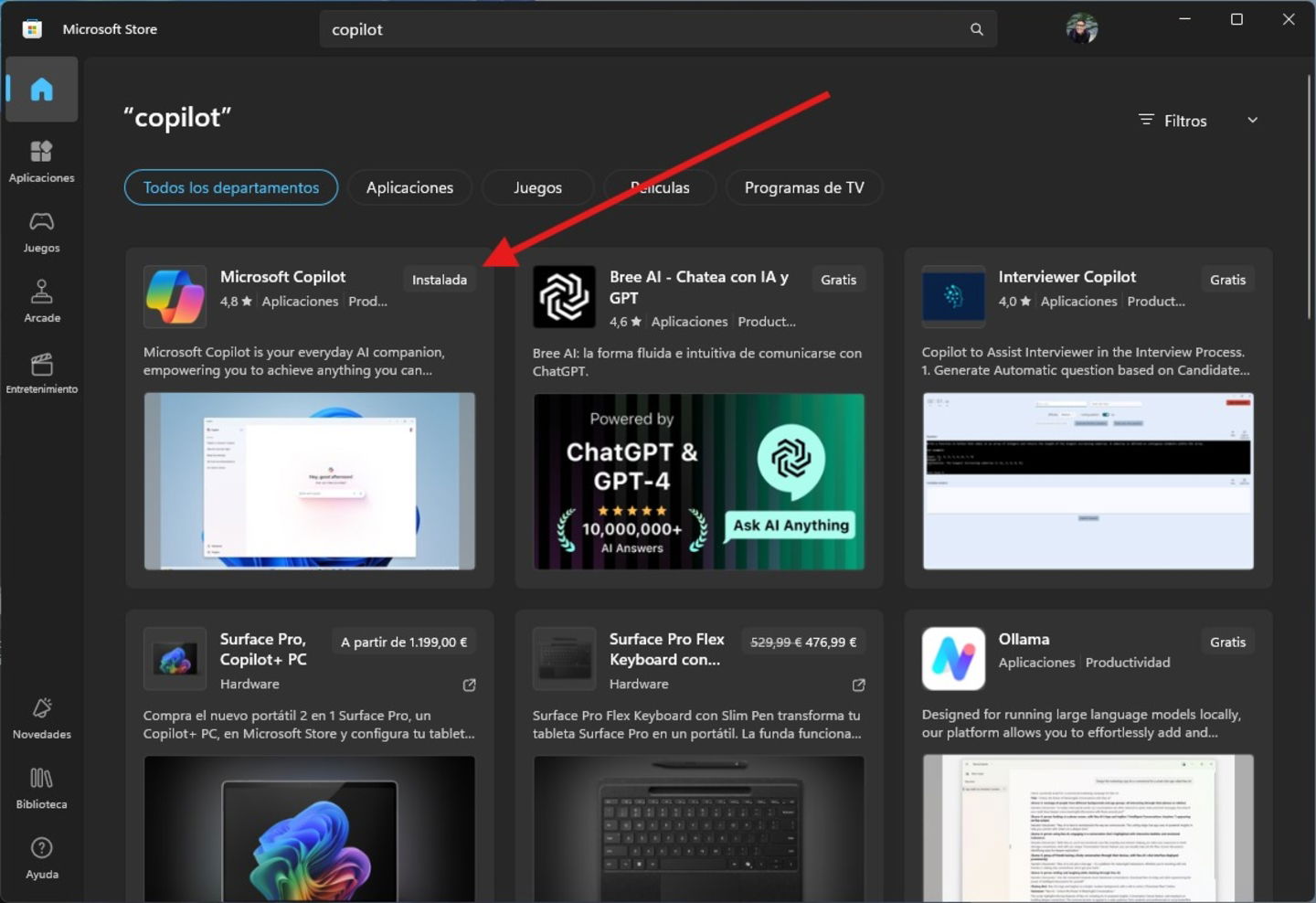
Task: Click the Ollama app icon
Action: [x=953, y=658]
